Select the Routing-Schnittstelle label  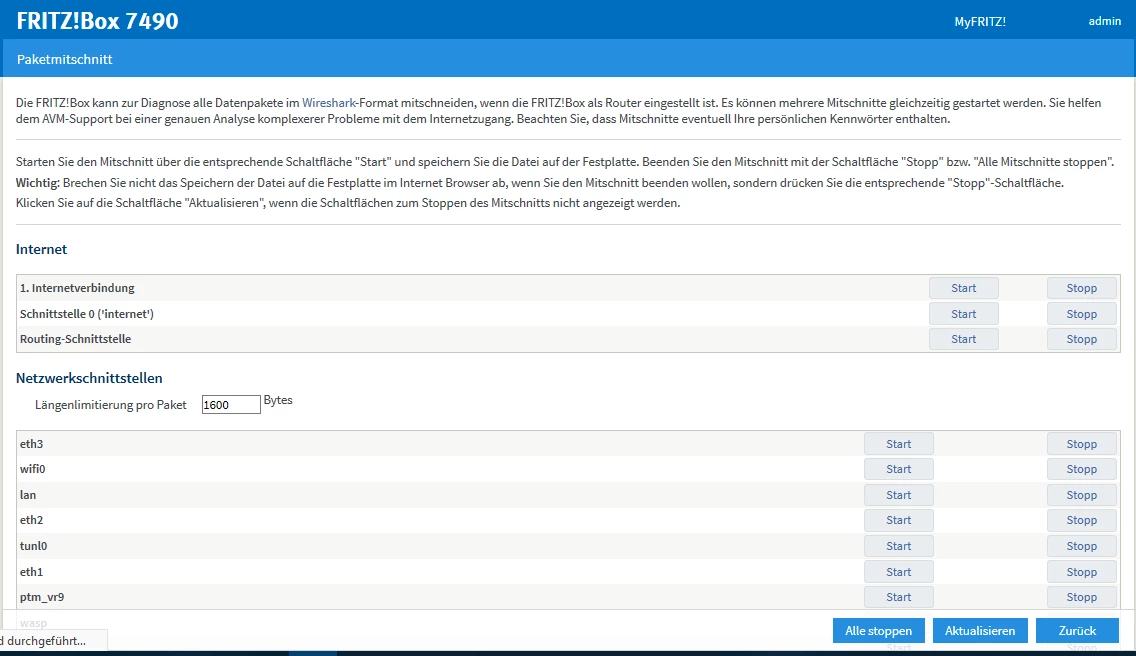tap(75, 339)
